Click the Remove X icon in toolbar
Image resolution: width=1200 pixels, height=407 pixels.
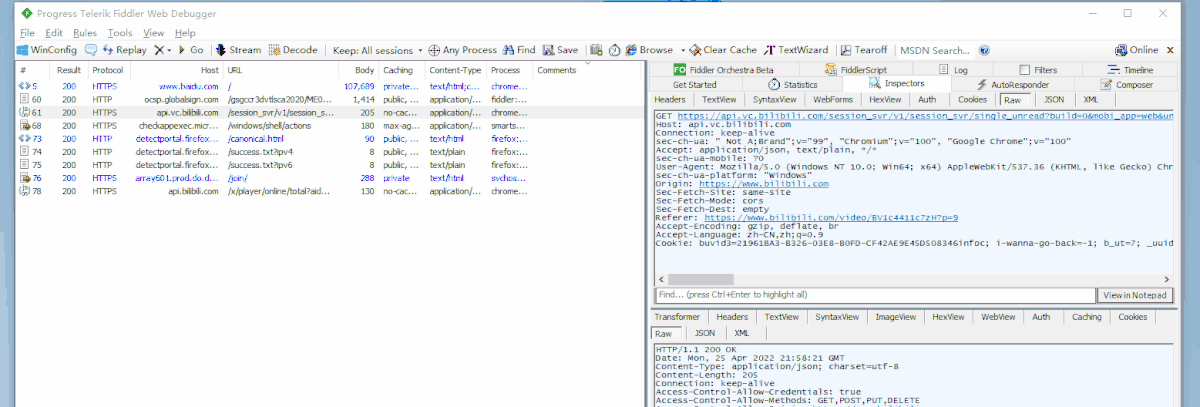pyautogui.click(x=159, y=49)
